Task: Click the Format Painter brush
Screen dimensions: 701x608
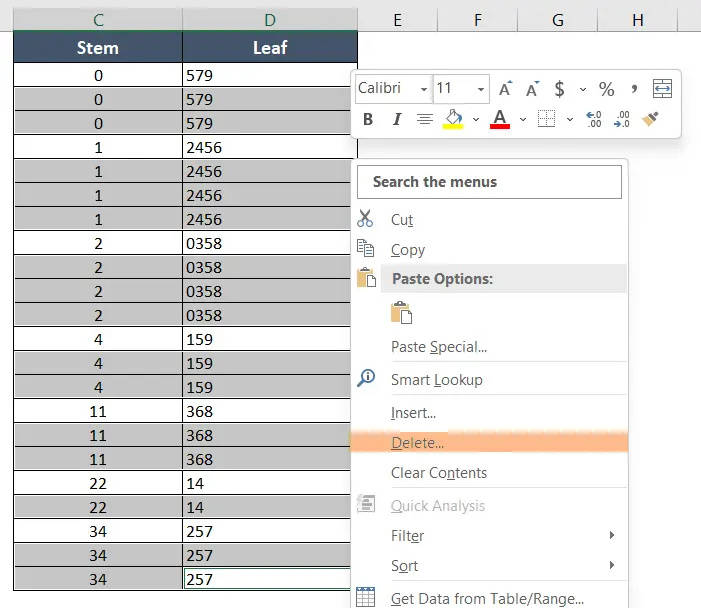Action: (650, 119)
